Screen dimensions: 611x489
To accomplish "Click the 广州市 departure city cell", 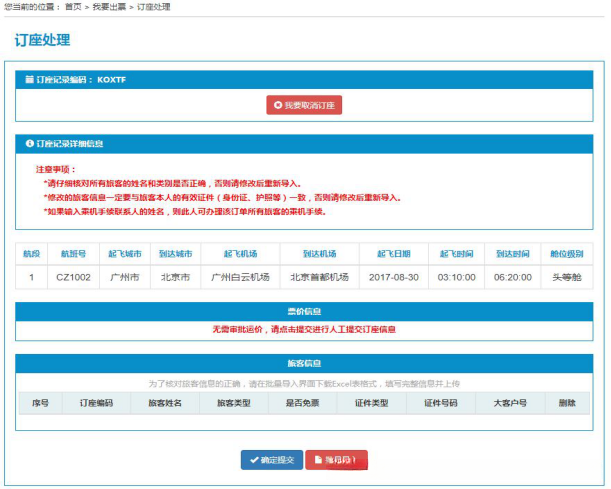I will coord(125,277).
